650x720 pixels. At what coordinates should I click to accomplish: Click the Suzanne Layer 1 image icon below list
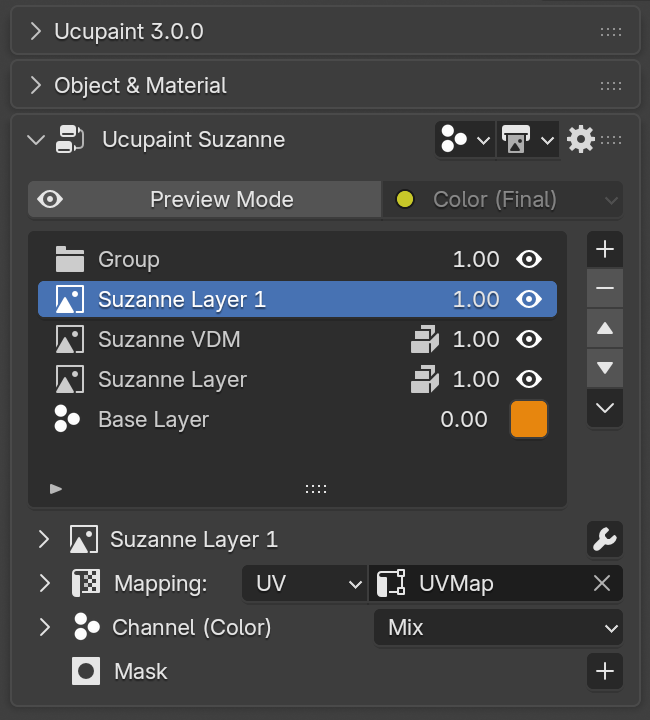pos(84,539)
